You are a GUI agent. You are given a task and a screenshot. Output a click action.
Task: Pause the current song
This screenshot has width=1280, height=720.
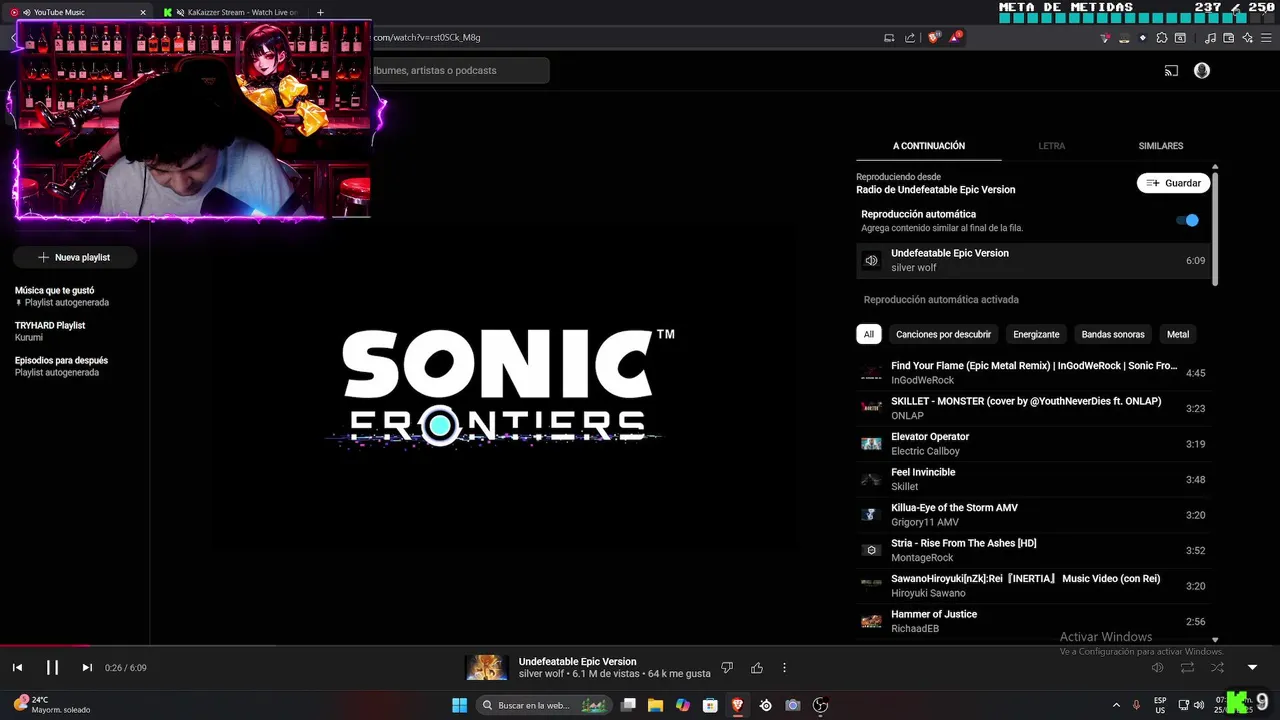52,667
